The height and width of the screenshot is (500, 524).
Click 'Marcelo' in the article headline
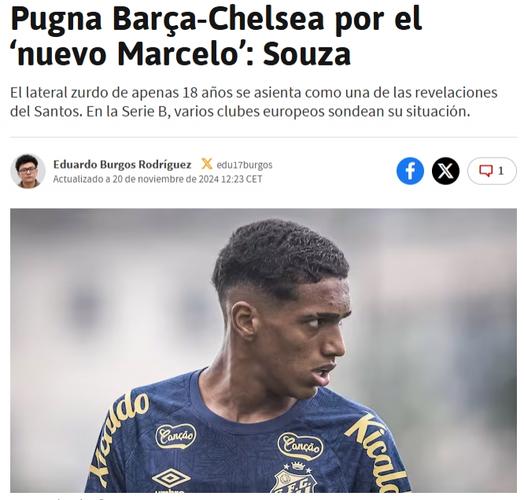(x=177, y=53)
